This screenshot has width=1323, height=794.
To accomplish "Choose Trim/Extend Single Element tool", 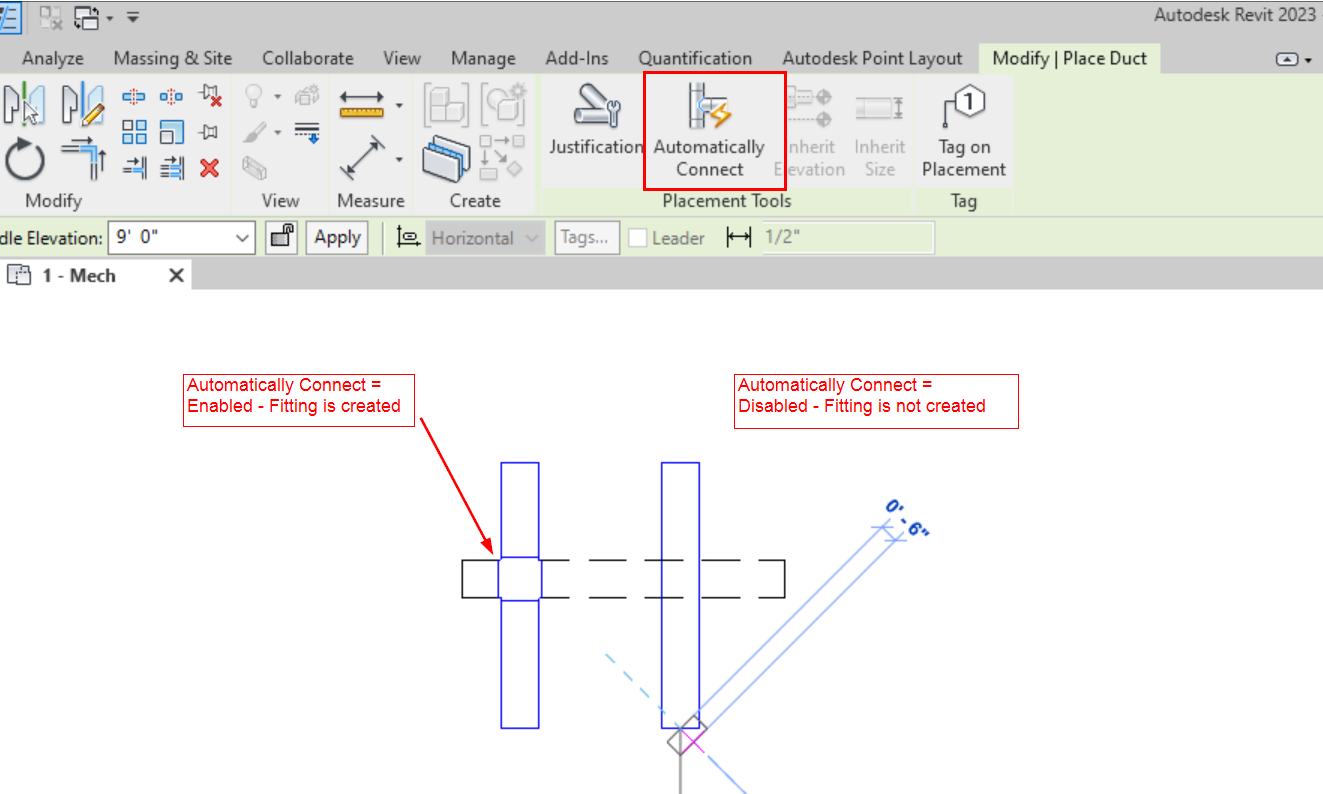I will coord(134,167).
